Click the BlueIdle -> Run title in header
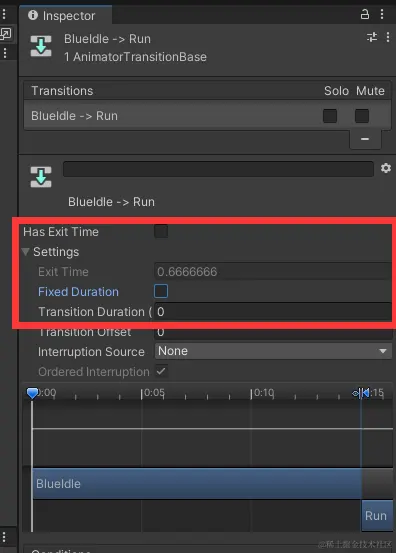 107,39
